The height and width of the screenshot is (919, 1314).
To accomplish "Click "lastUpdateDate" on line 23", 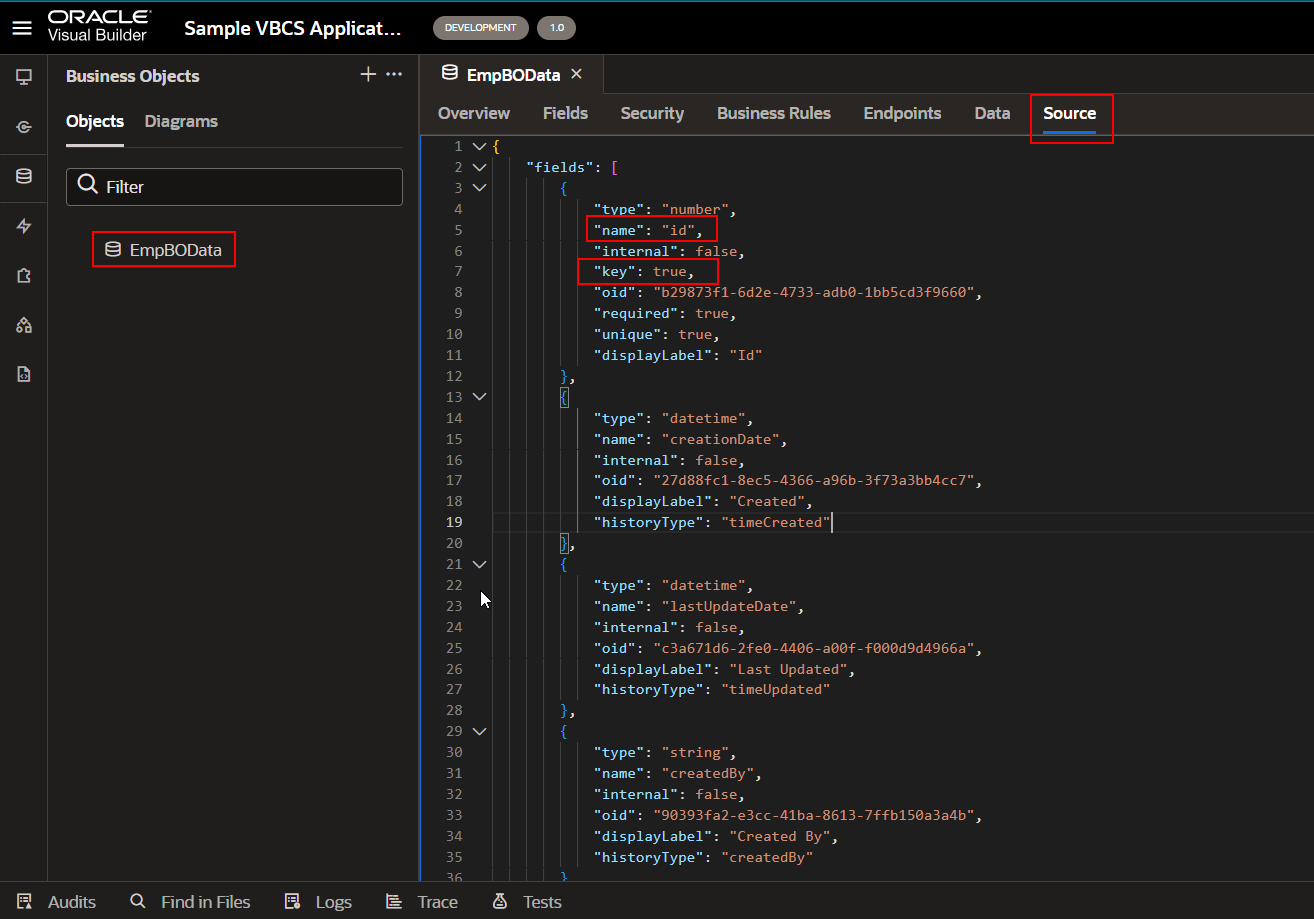I will coord(732,606).
